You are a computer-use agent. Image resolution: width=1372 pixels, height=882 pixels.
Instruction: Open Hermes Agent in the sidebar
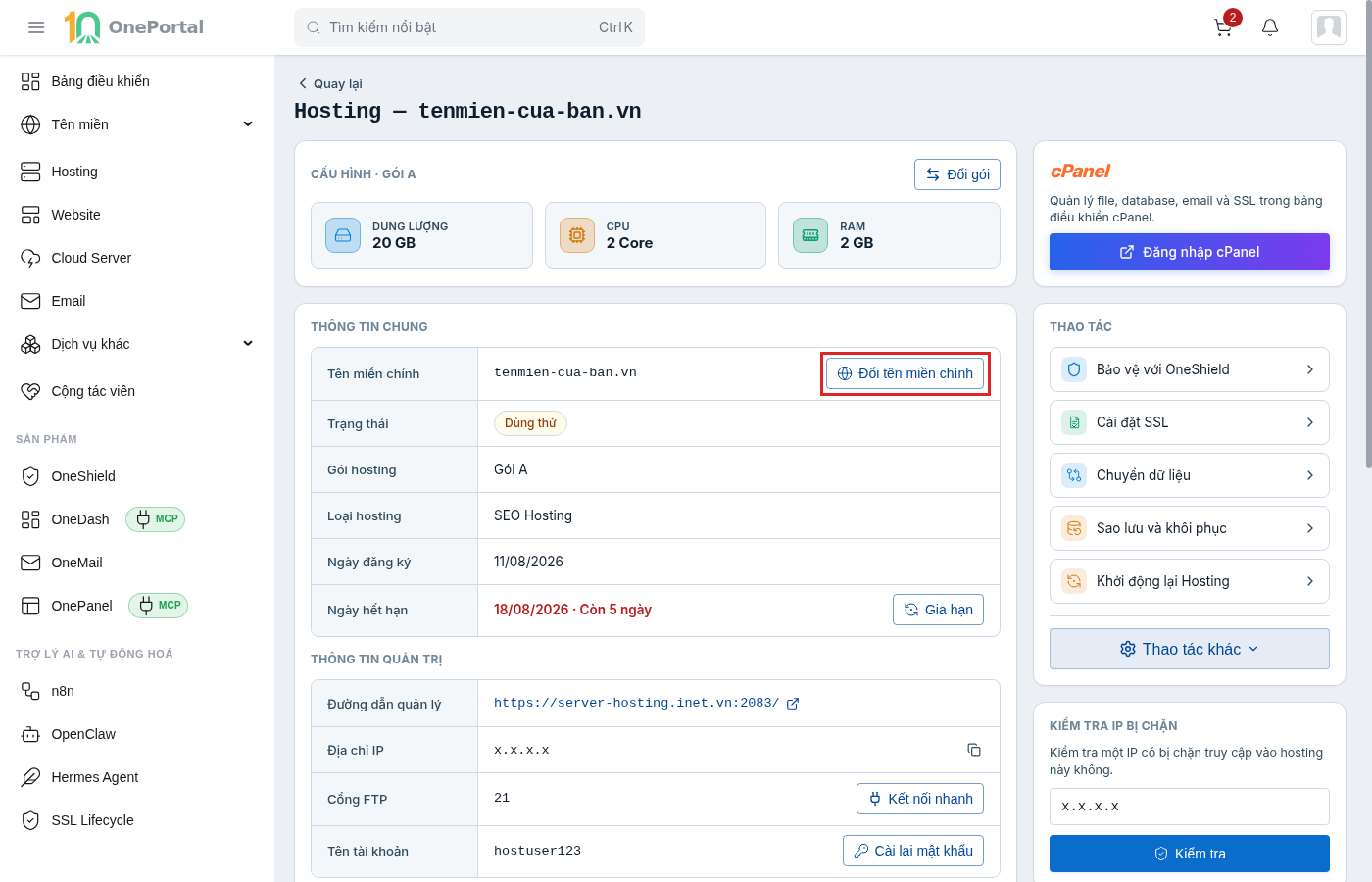coord(137,777)
